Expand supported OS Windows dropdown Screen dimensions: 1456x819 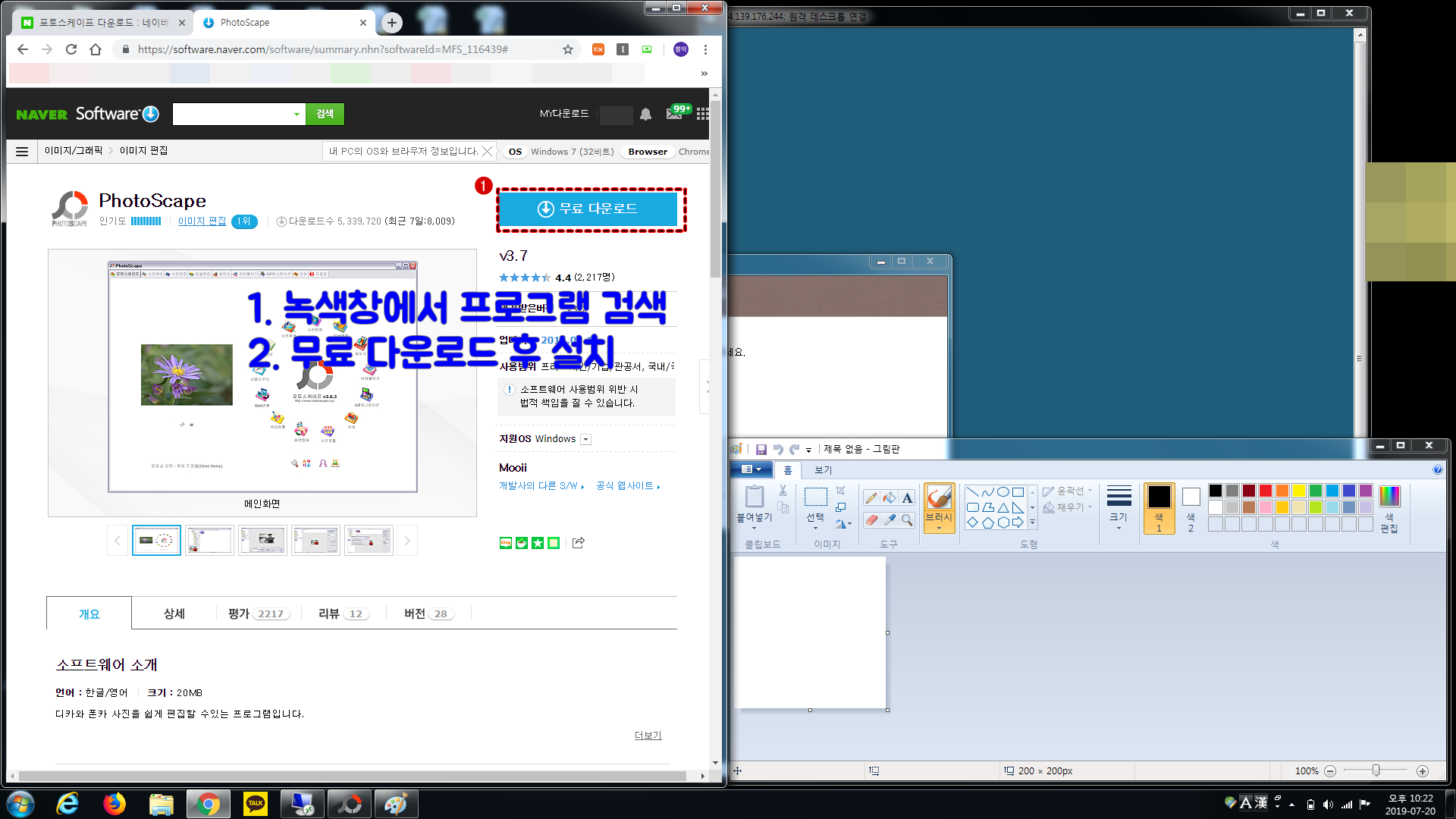coord(585,440)
